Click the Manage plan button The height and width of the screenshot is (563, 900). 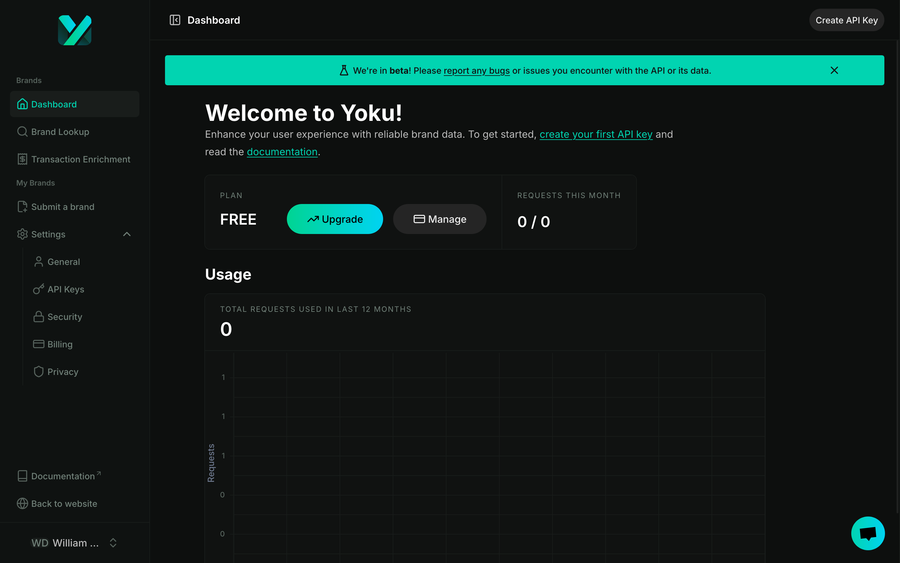tap(440, 219)
